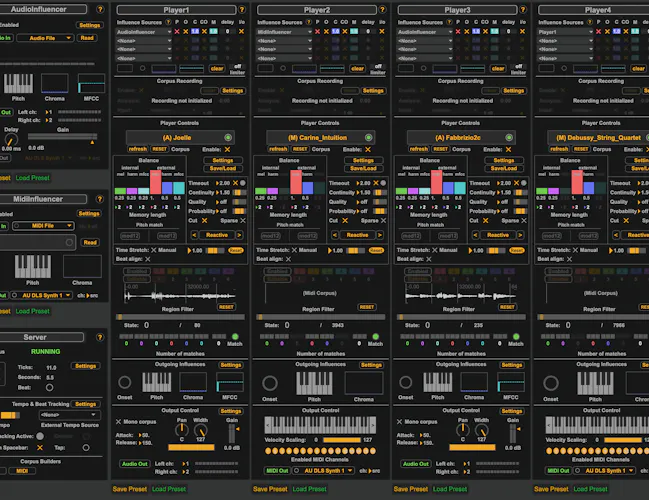649x500 pixels.
Task: Click the Pan knob in Player1 Output Control
Action: click(x=182, y=430)
